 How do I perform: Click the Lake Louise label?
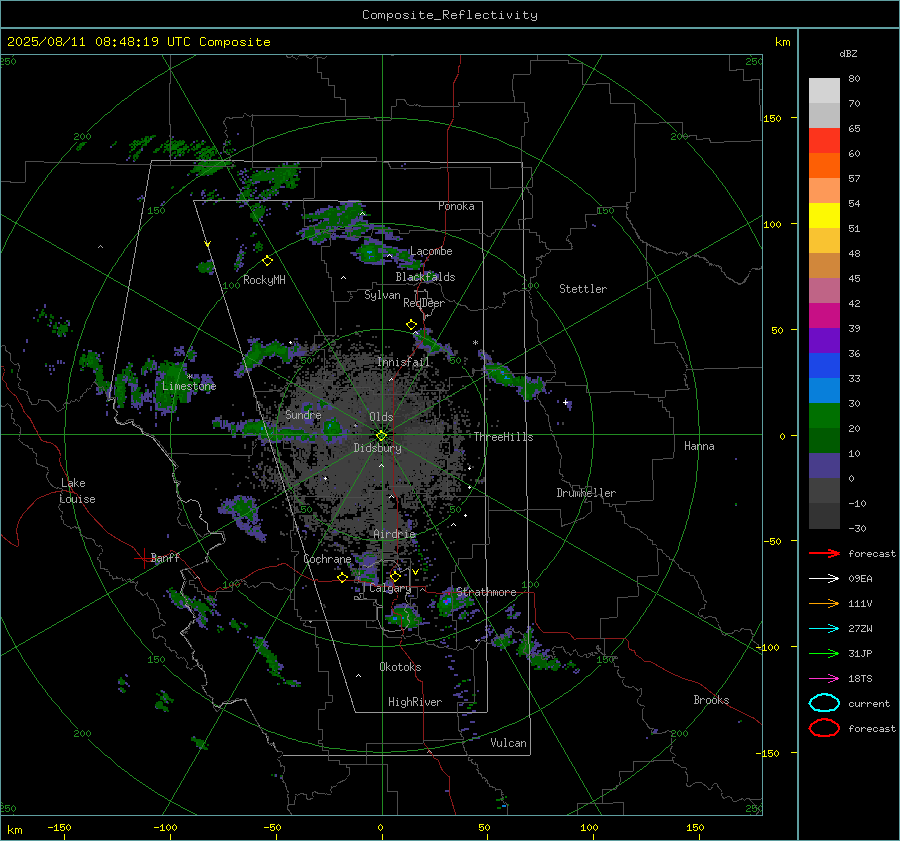77,491
